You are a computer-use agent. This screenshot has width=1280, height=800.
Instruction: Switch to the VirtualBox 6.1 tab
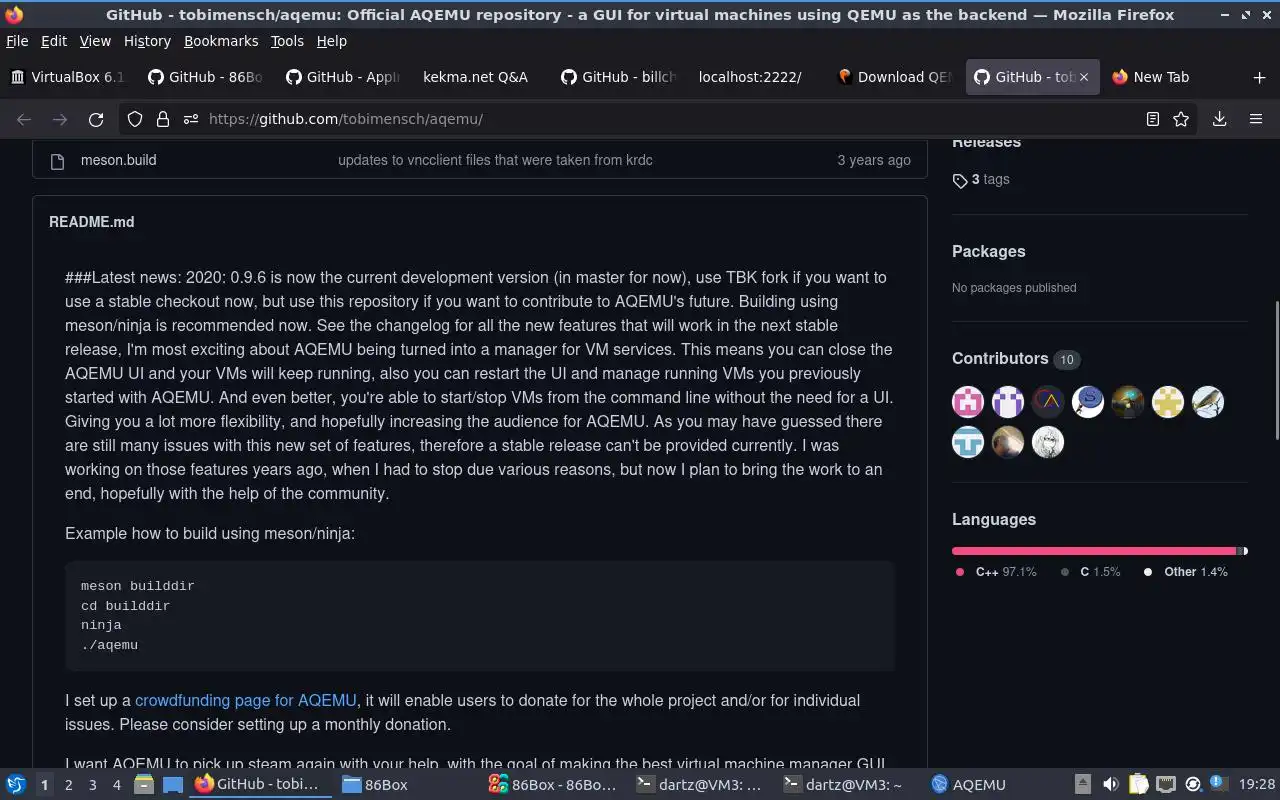68,77
